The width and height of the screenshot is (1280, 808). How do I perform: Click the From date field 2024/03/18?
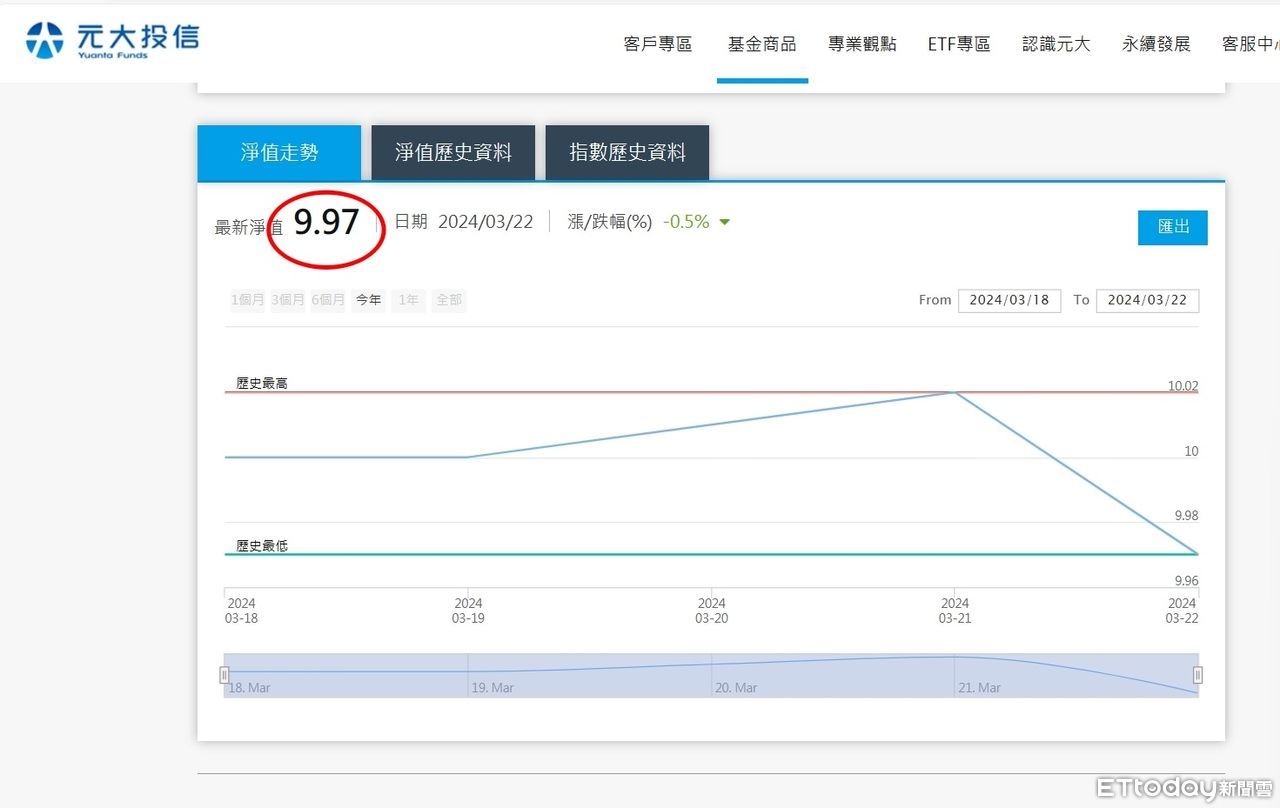(x=1009, y=300)
